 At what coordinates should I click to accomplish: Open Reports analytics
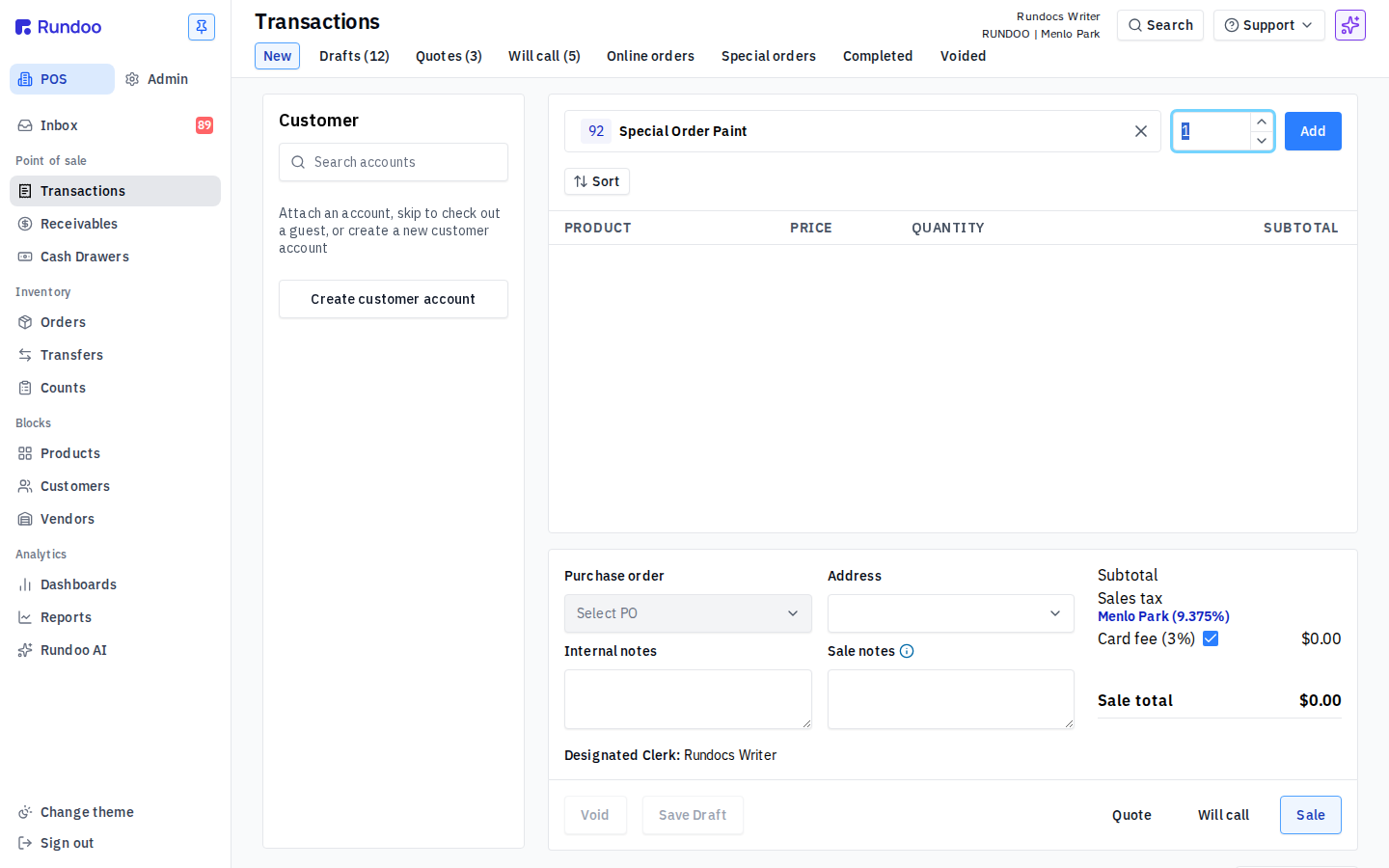[115, 617]
